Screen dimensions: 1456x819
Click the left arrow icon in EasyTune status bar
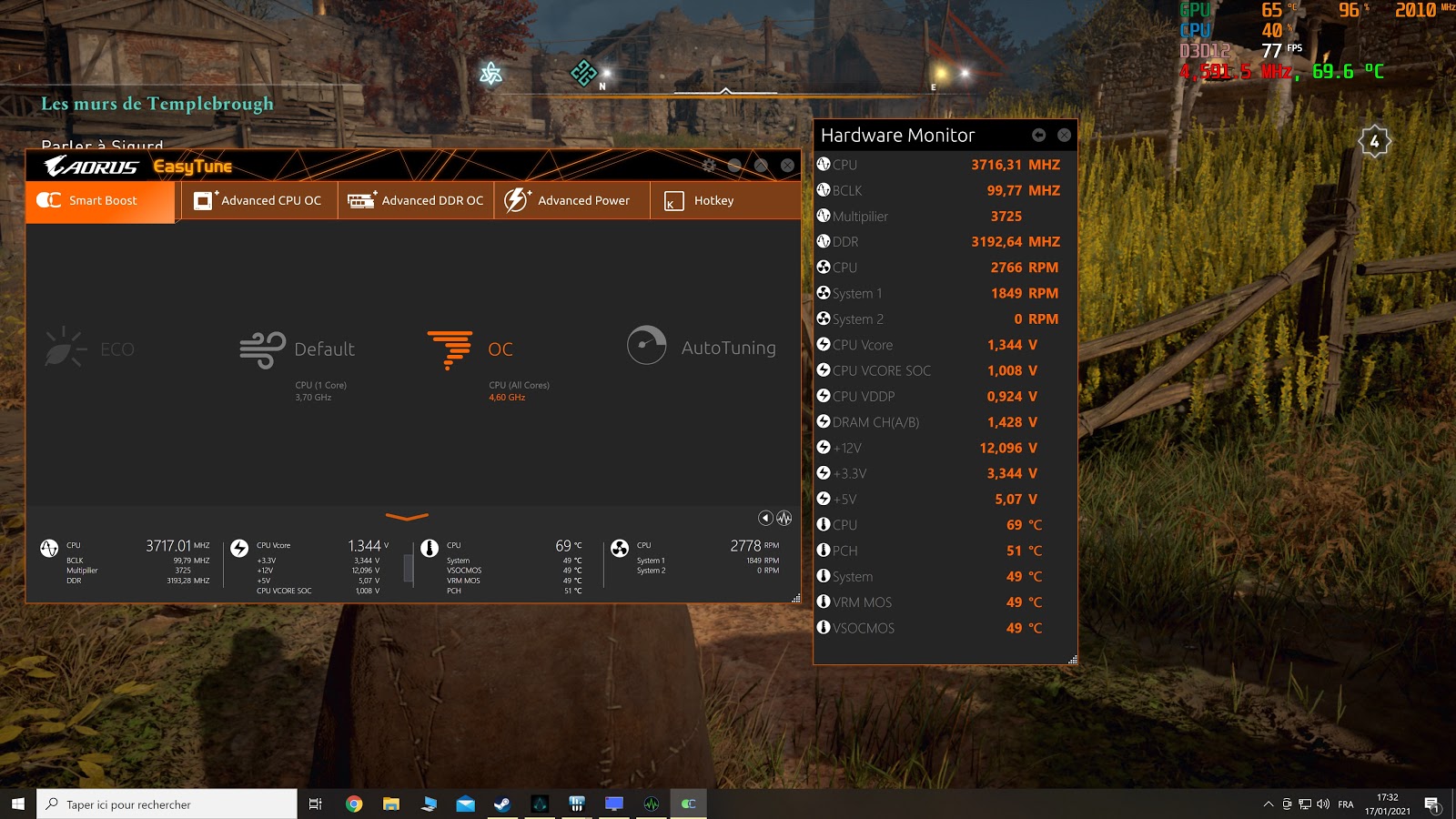click(x=765, y=518)
